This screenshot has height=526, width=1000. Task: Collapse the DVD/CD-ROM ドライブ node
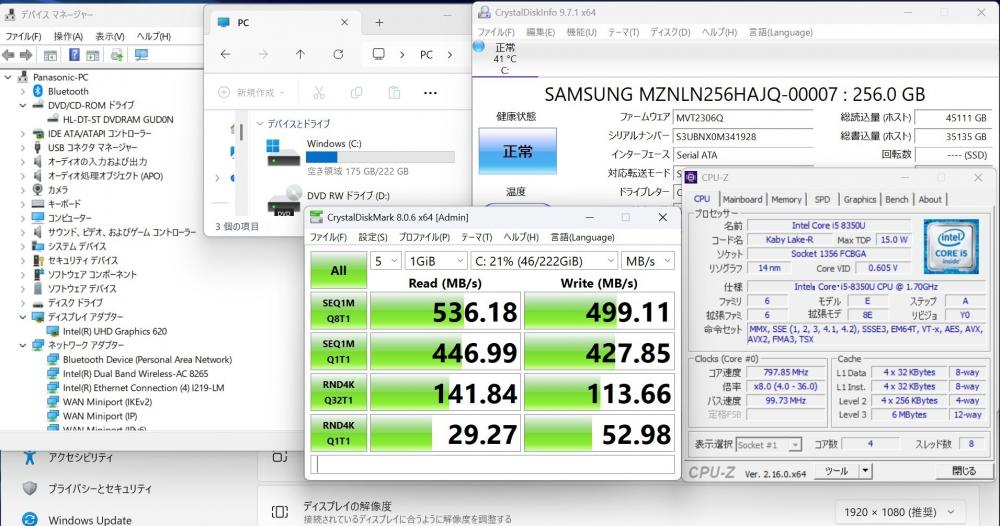24,105
